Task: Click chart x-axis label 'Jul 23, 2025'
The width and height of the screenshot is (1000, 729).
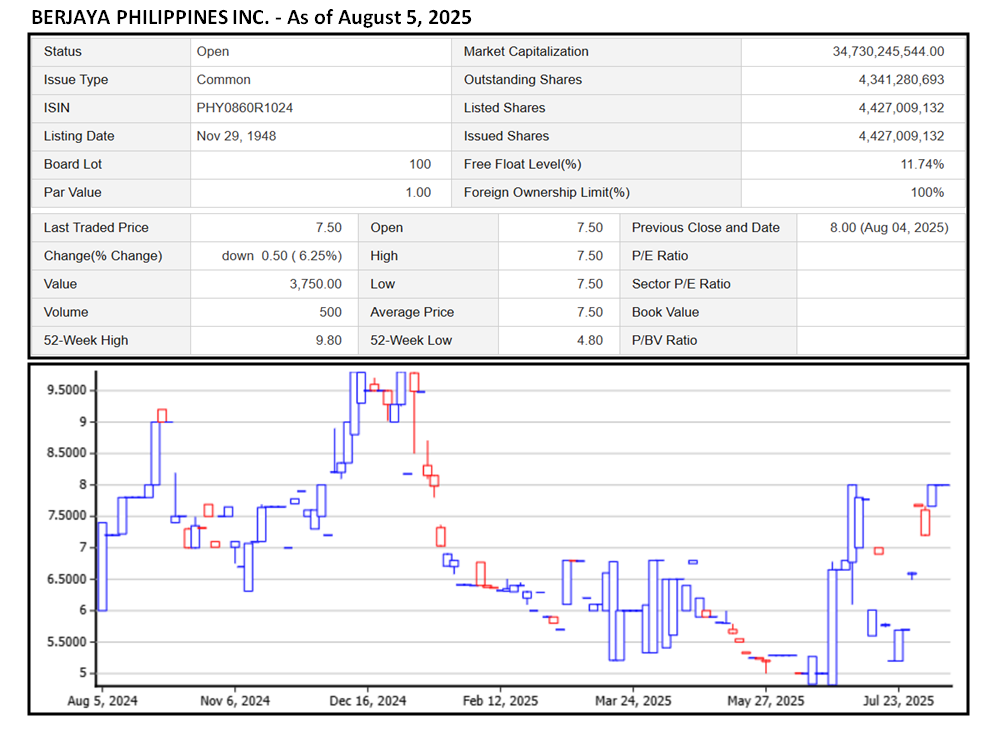Action: click(x=899, y=701)
